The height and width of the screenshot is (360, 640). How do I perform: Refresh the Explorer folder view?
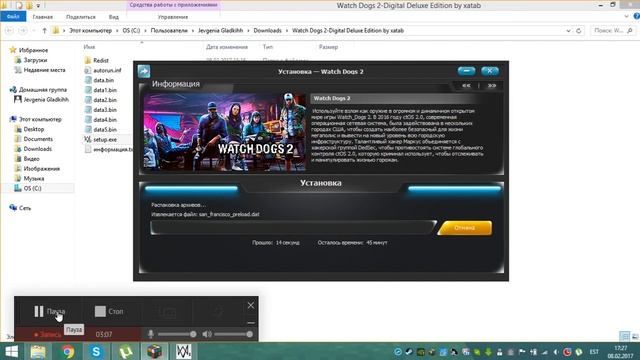(x=578, y=31)
